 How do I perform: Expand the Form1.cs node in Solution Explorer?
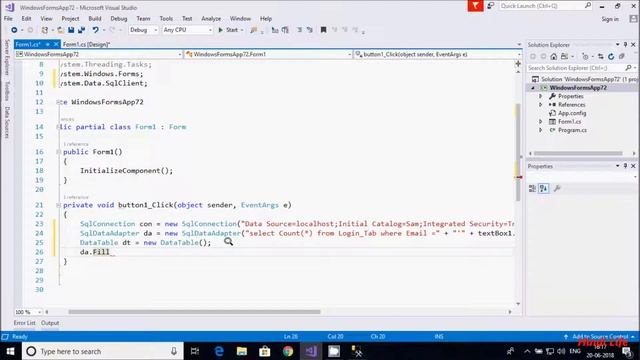point(540,122)
